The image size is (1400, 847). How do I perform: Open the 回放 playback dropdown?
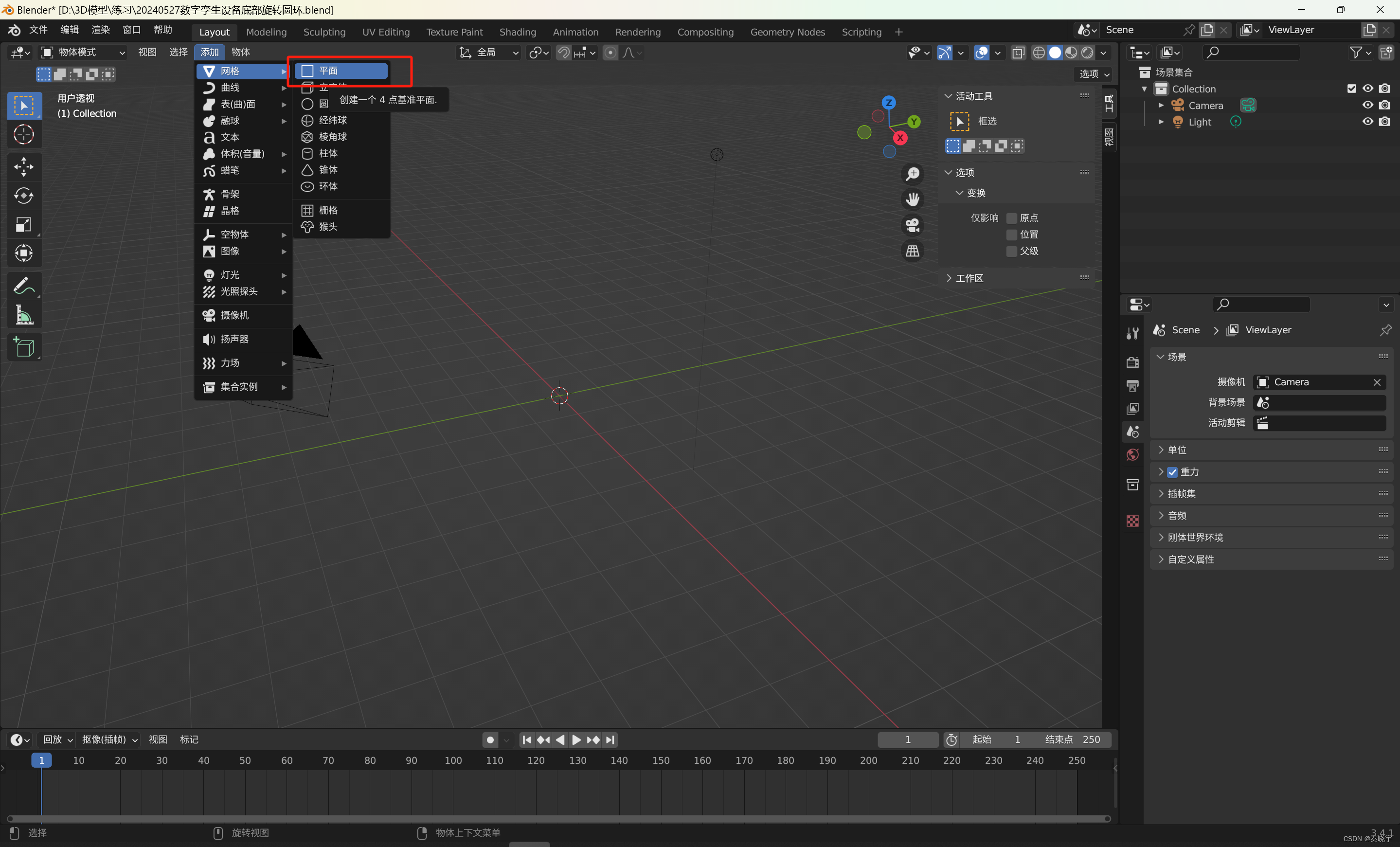coord(57,739)
